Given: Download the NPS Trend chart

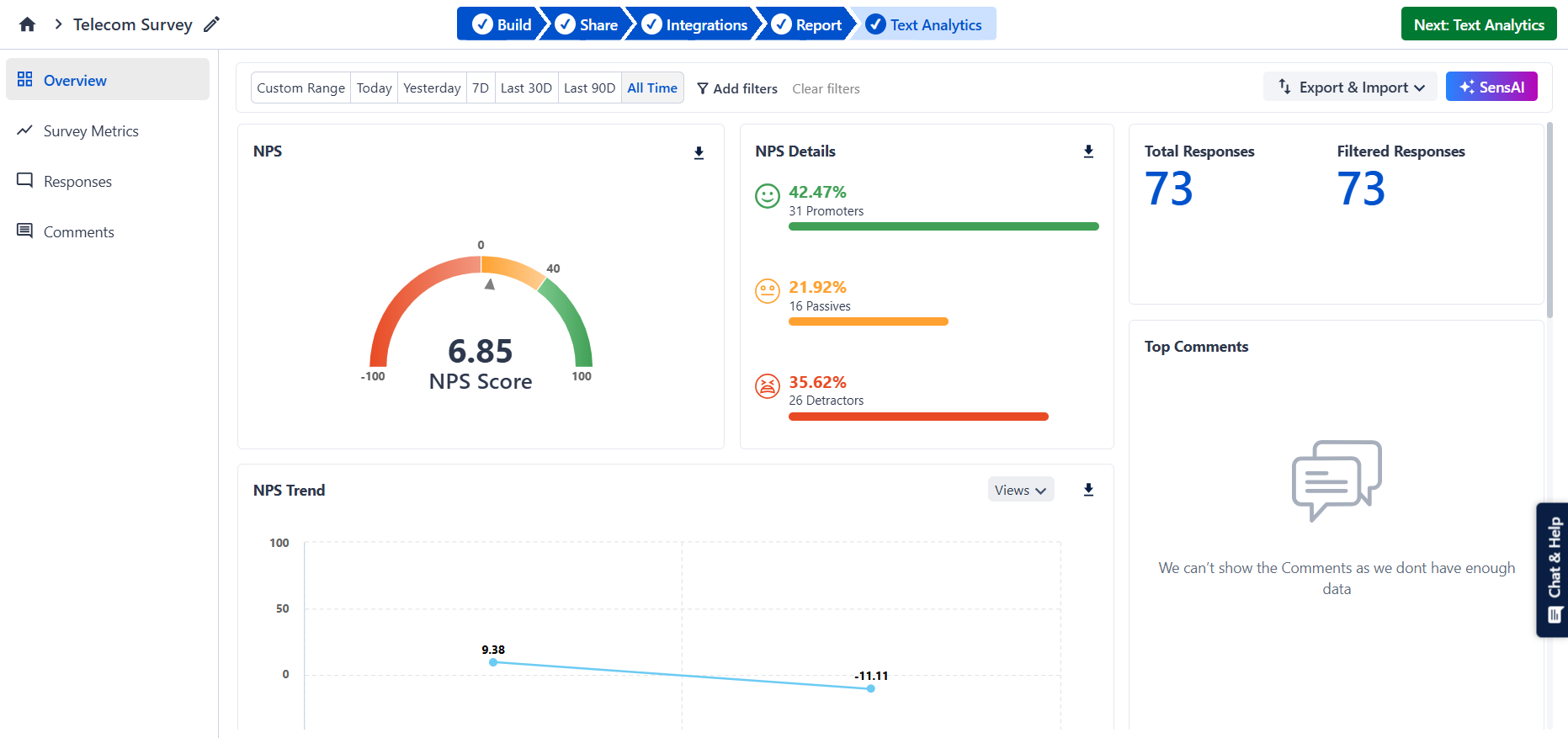Looking at the screenshot, I should click(x=1088, y=490).
